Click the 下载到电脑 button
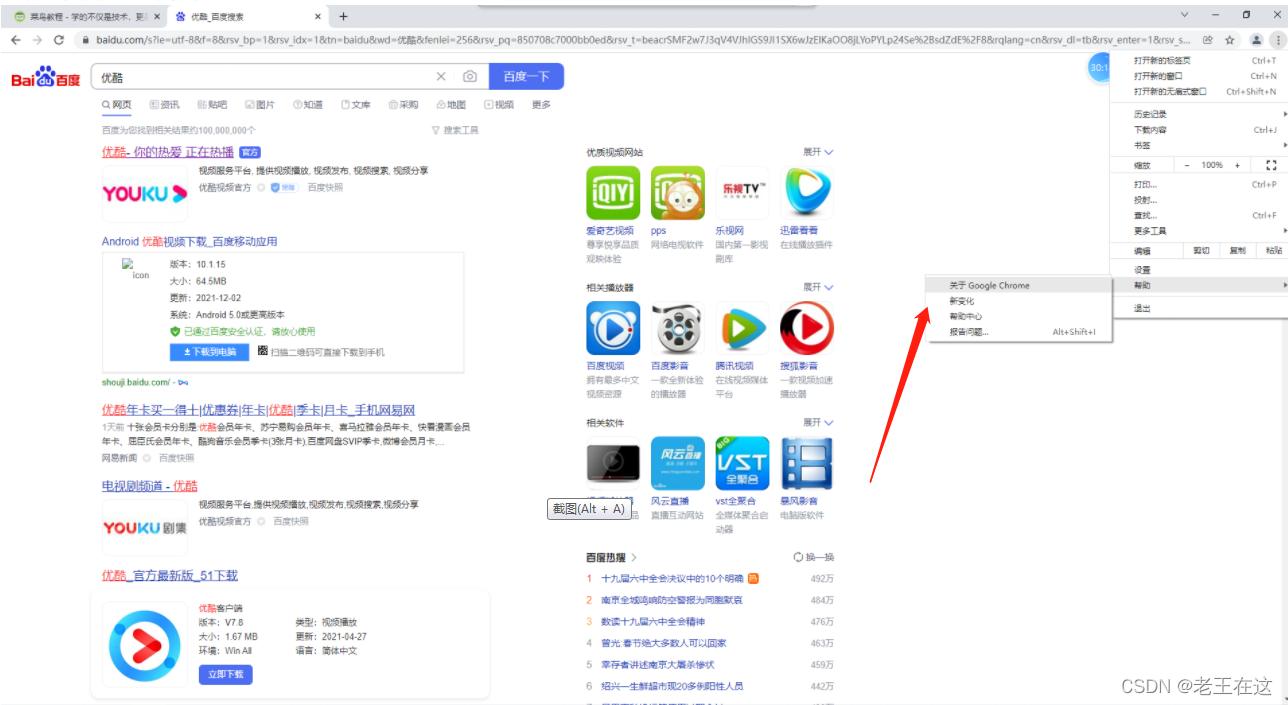The height and width of the screenshot is (705, 1288). (209, 352)
